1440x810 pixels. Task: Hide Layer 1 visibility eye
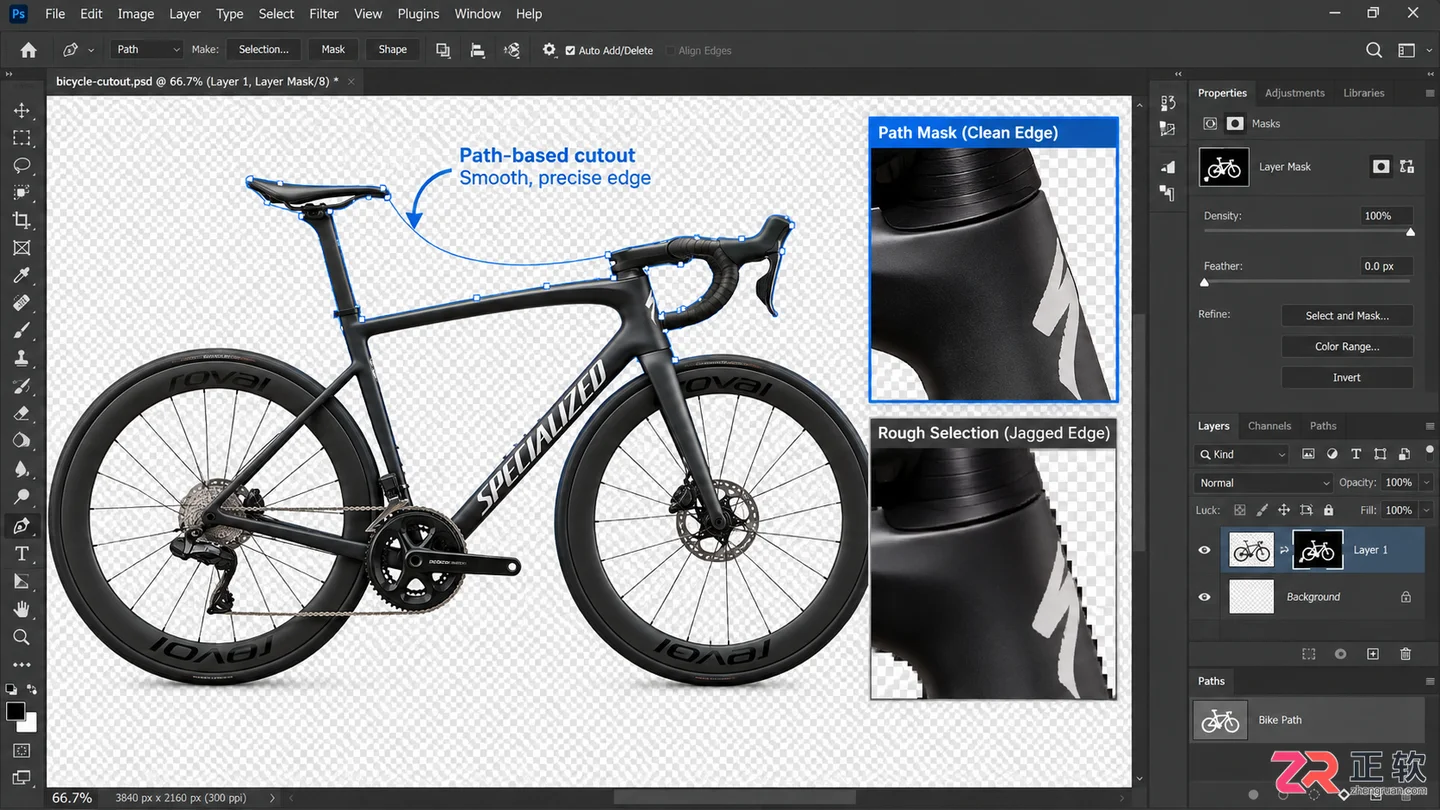[1204, 550]
